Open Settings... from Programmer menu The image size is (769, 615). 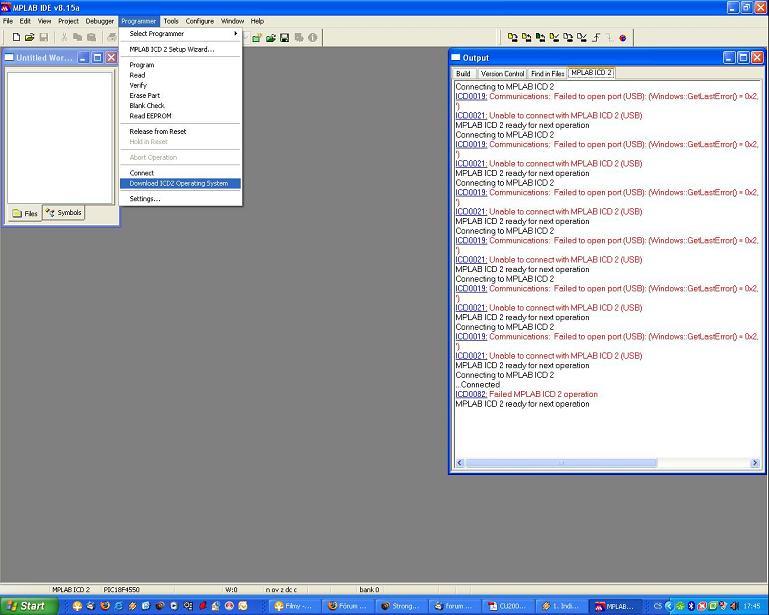point(180,199)
